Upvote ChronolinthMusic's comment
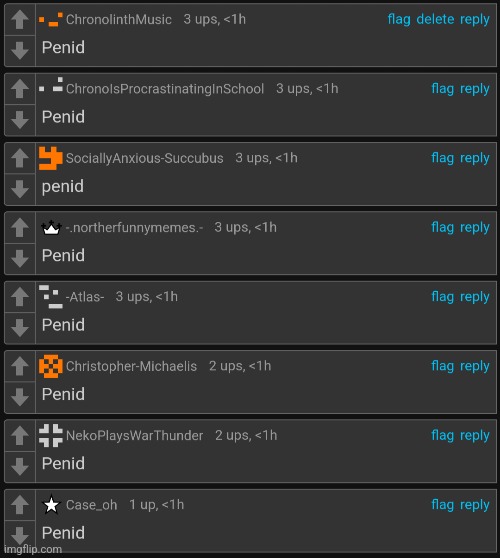500x558 pixels. [x=20, y=19]
